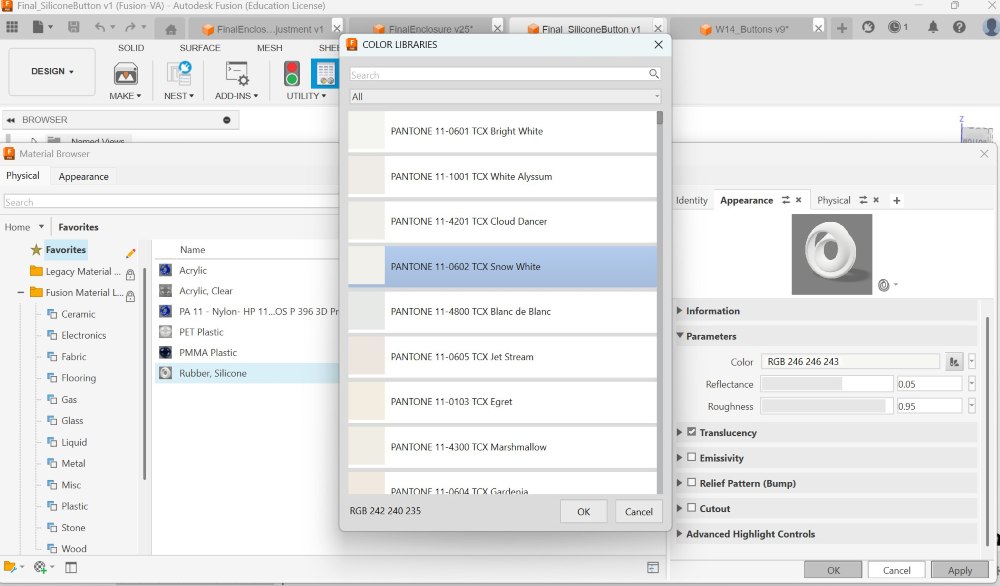Screen dimensions: 1000x586
Task: Click the Reflectance slider
Action: [x=827, y=384]
